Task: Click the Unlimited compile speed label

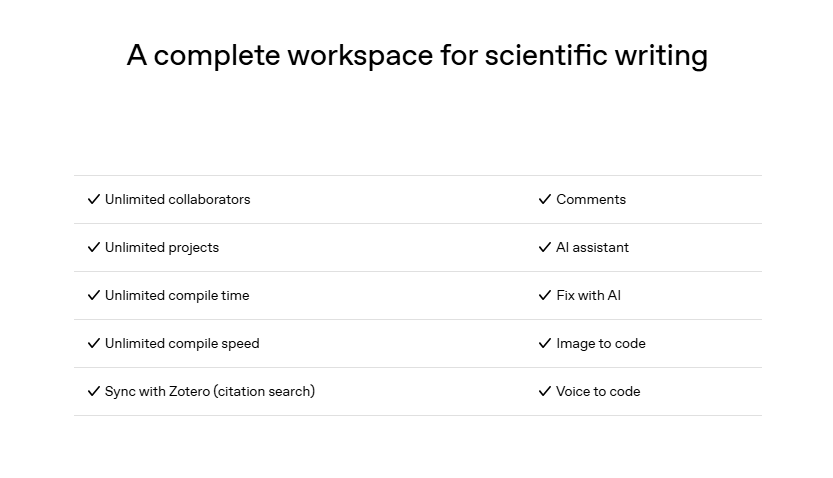Action: pos(182,343)
